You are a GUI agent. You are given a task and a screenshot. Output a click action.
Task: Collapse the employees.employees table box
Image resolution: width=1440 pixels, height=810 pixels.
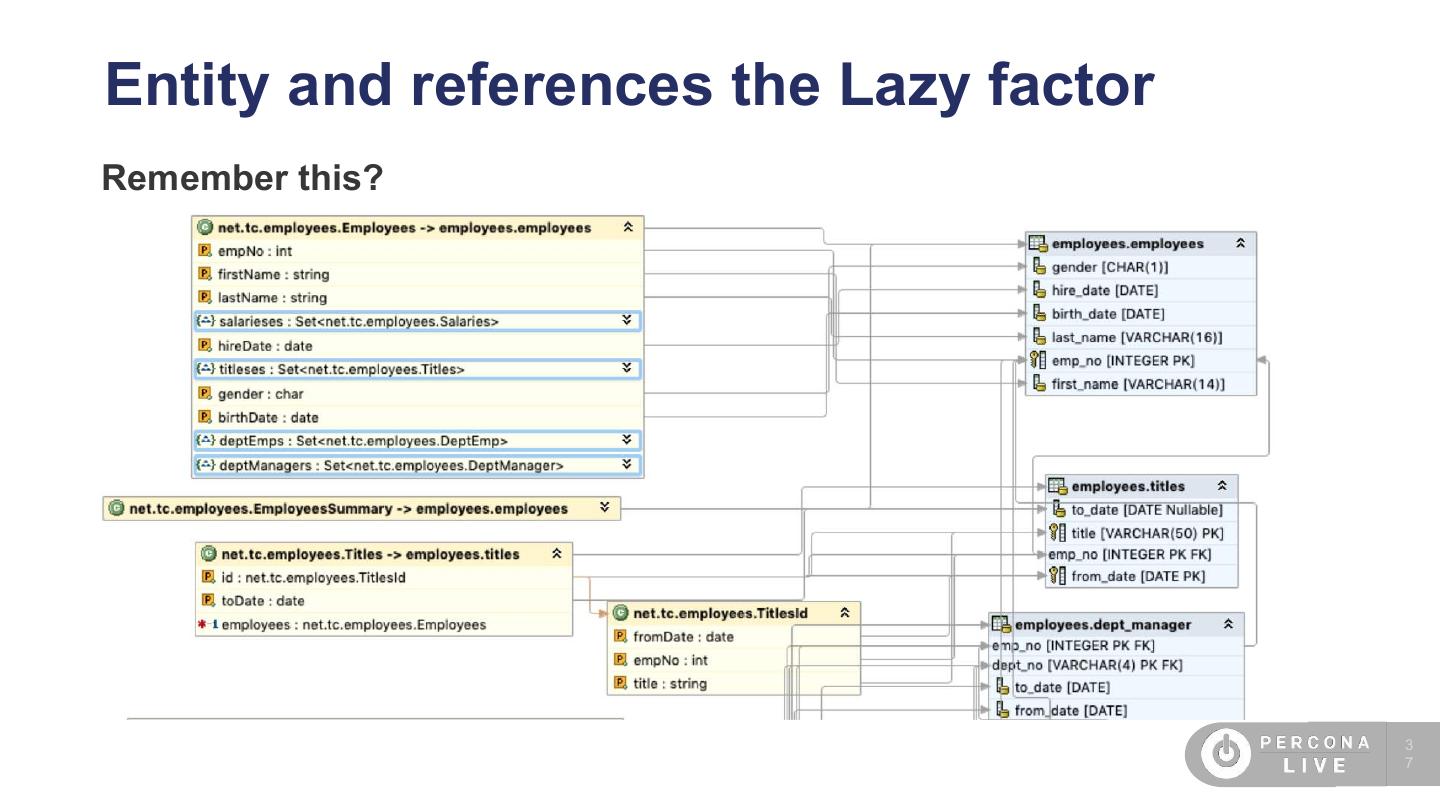(1240, 244)
